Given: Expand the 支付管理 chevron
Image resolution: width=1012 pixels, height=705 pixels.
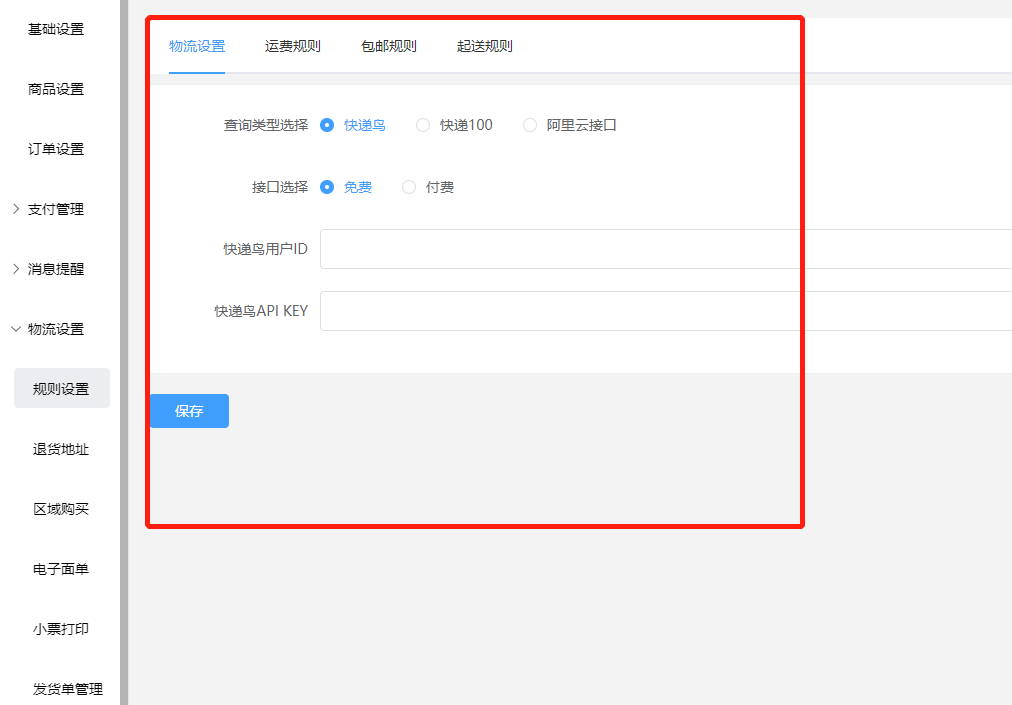Looking at the screenshot, I should click(16, 209).
